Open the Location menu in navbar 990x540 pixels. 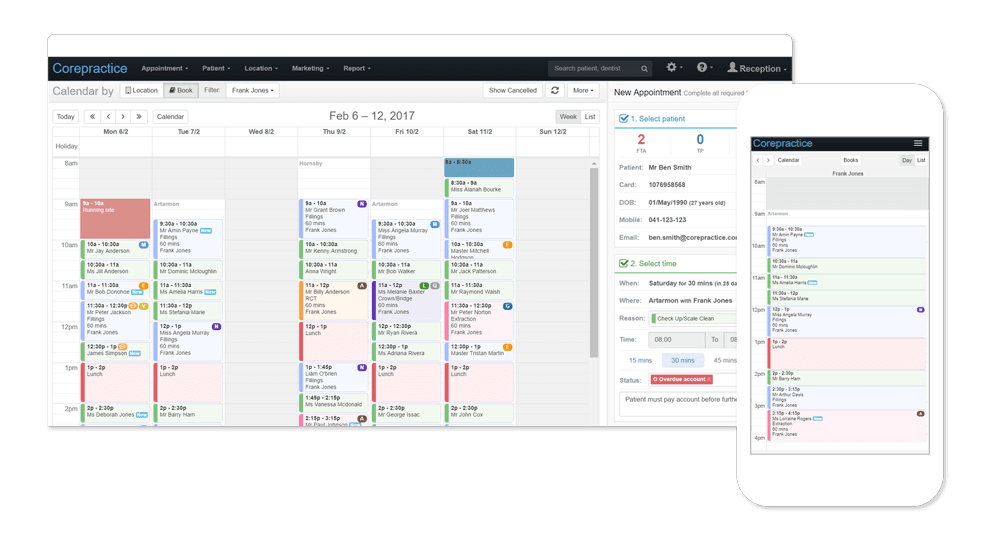pos(261,68)
